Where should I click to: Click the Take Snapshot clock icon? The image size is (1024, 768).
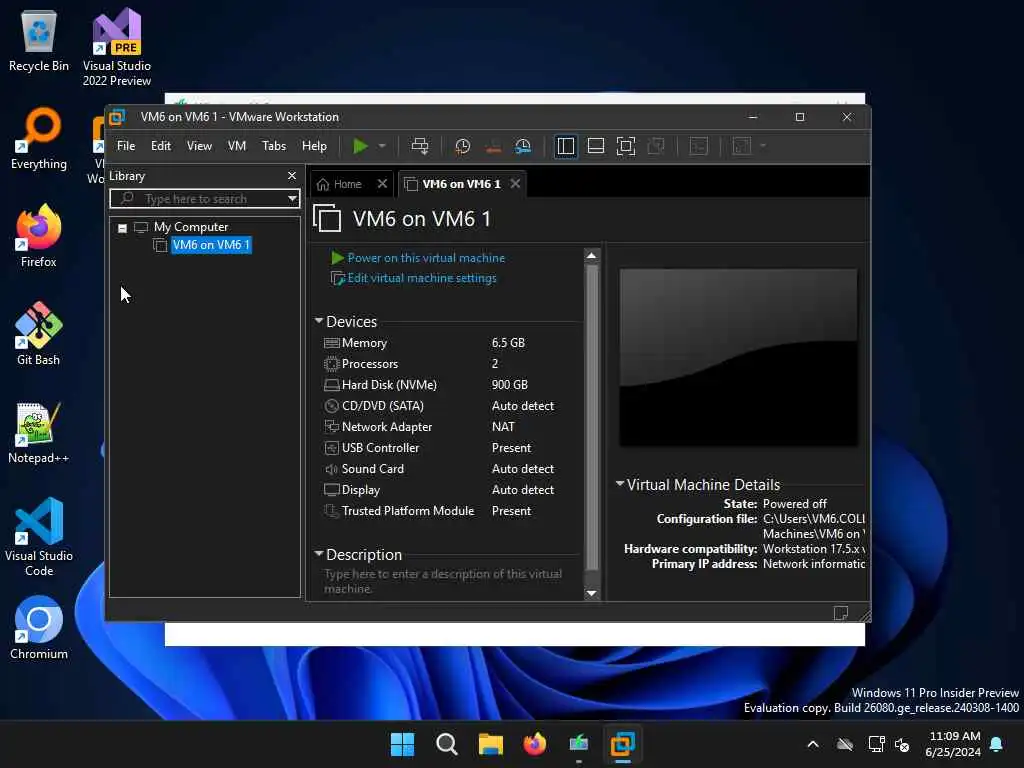pos(462,146)
